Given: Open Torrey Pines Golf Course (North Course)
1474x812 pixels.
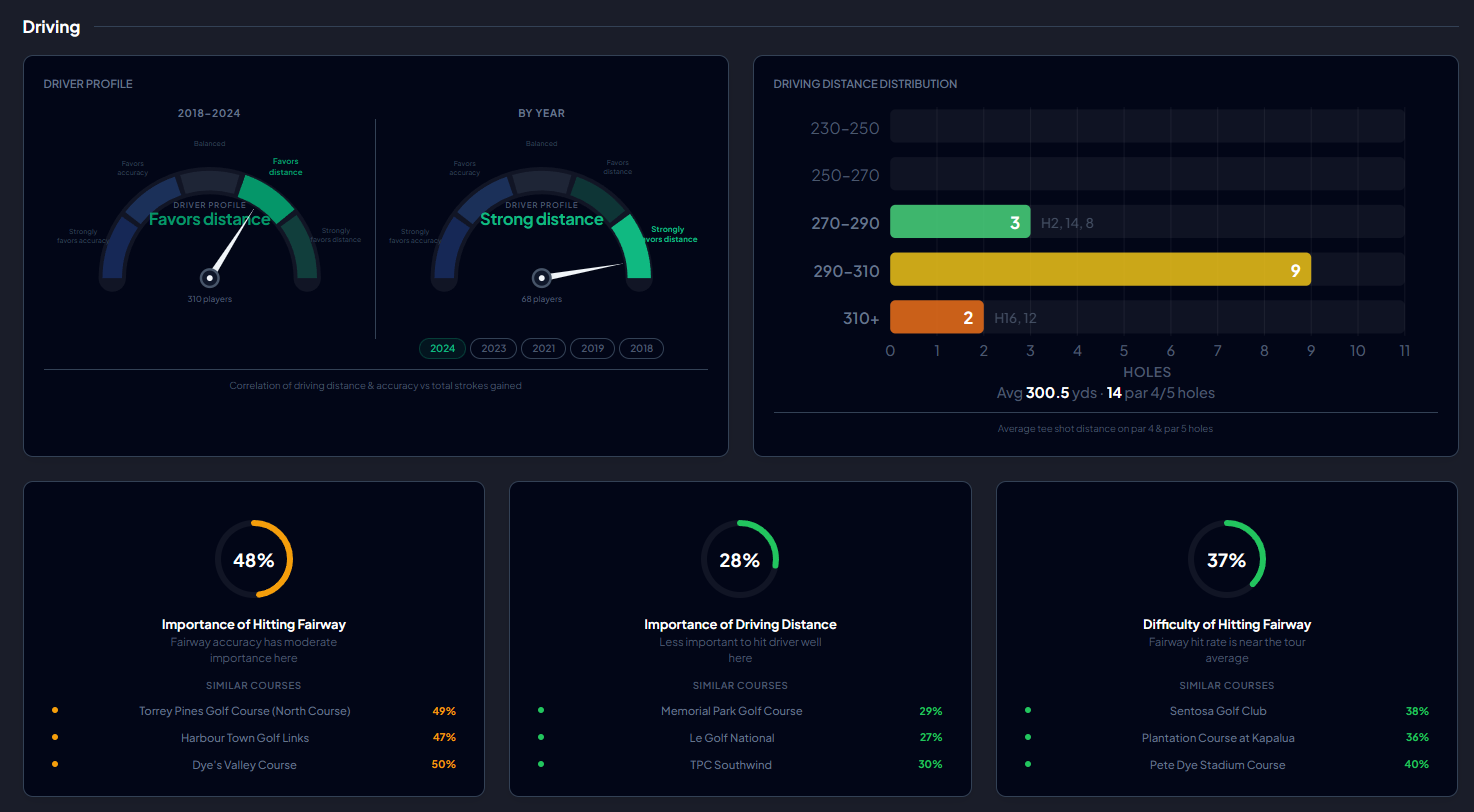Looking at the screenshot, I should pyautogui.click(x=245, y=711).
